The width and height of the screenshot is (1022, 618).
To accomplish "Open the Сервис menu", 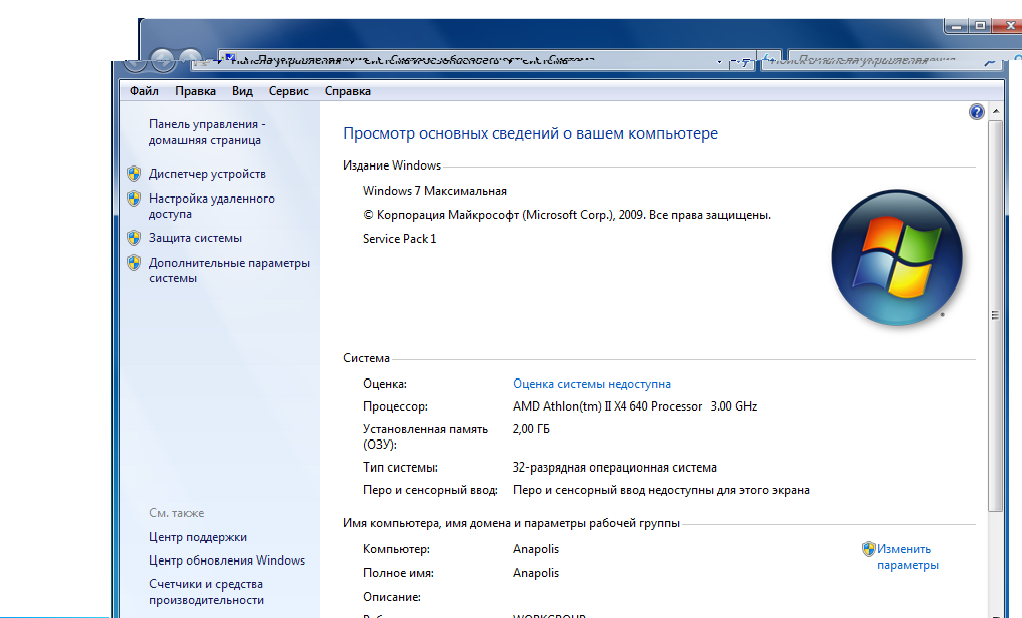I will [x=289, y=91].
